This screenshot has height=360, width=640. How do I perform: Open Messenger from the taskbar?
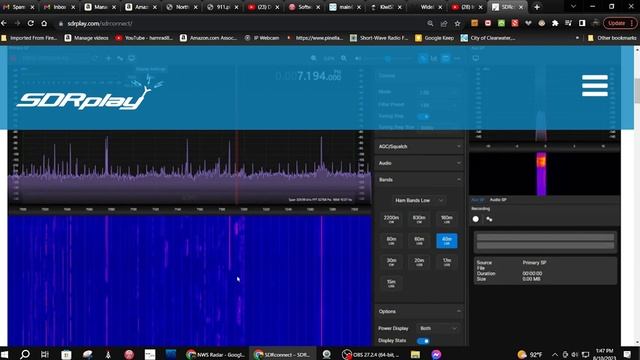[x=436, y=354]
